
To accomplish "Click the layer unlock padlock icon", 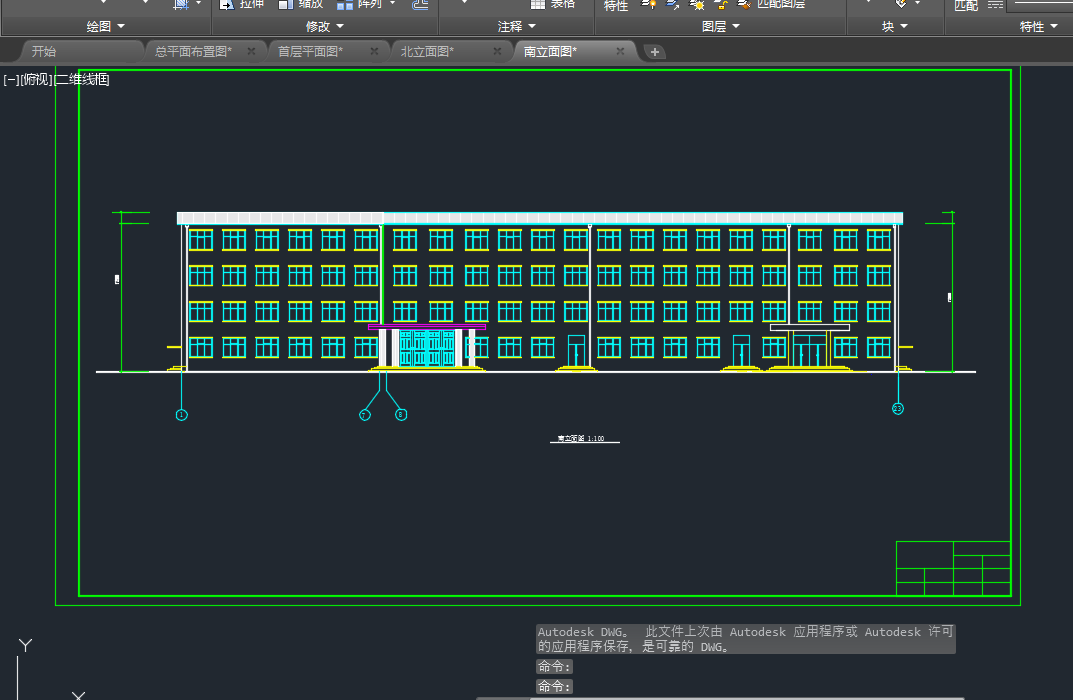I will point(720,4).
